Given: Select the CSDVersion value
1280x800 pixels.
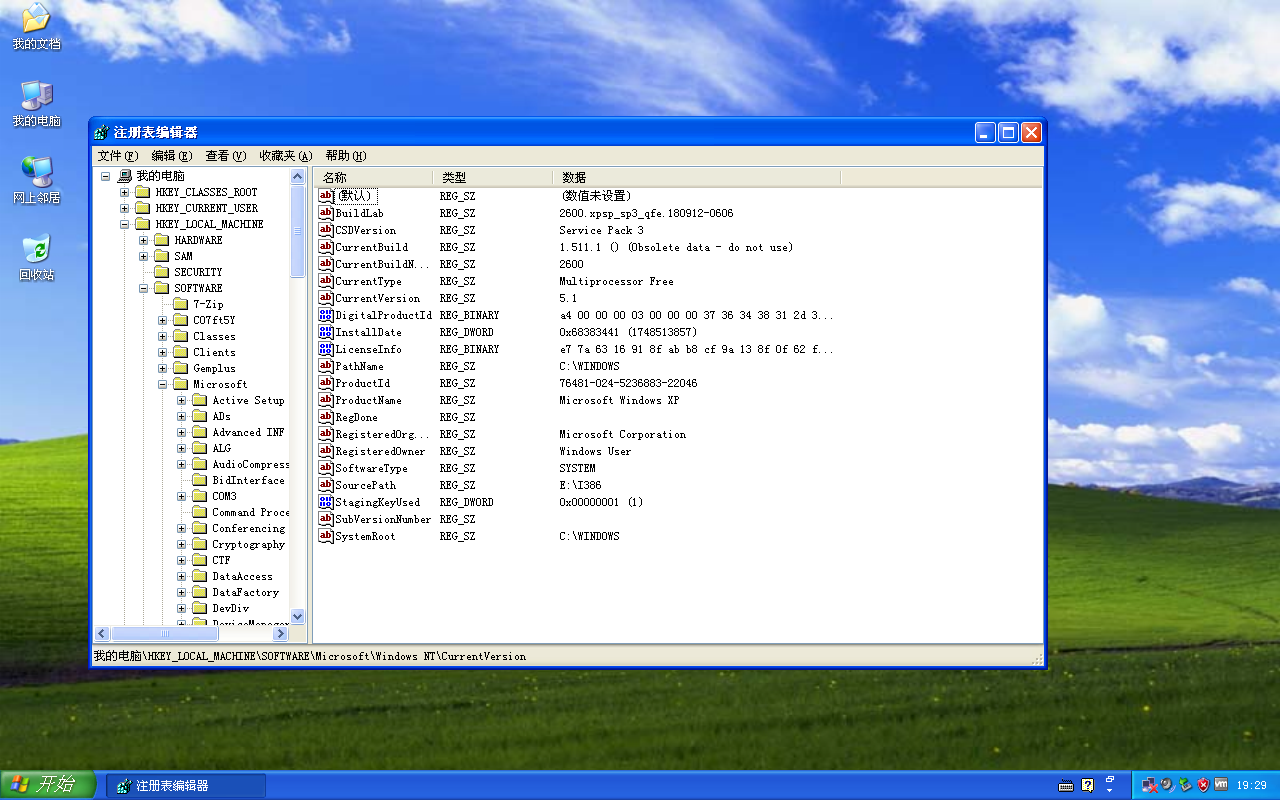Looking at the screenshot, I should tap(365, 230).
